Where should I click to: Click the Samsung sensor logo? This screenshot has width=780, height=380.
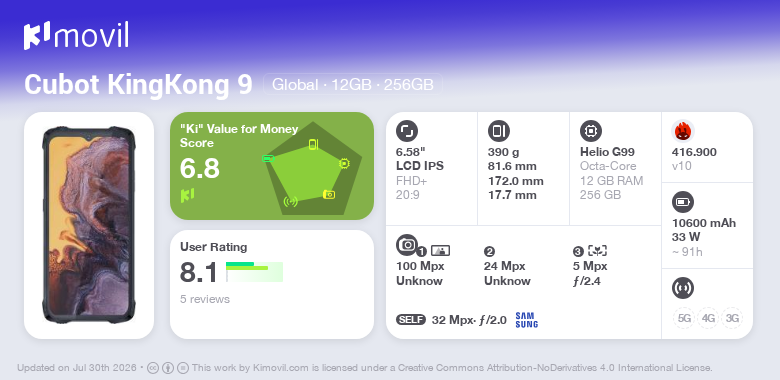[527, 320]
